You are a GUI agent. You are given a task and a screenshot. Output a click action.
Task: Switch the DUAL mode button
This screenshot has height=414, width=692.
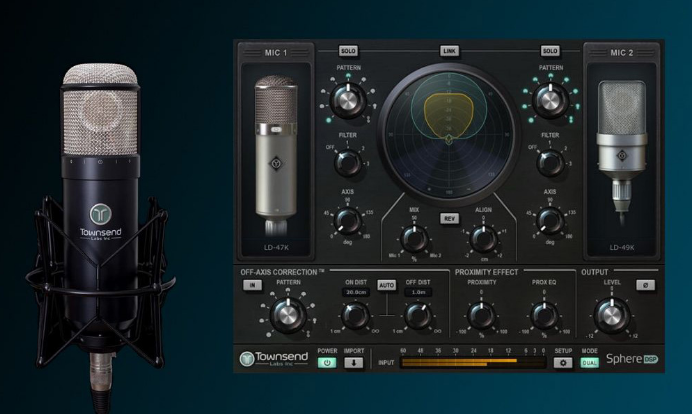[589, 363]
